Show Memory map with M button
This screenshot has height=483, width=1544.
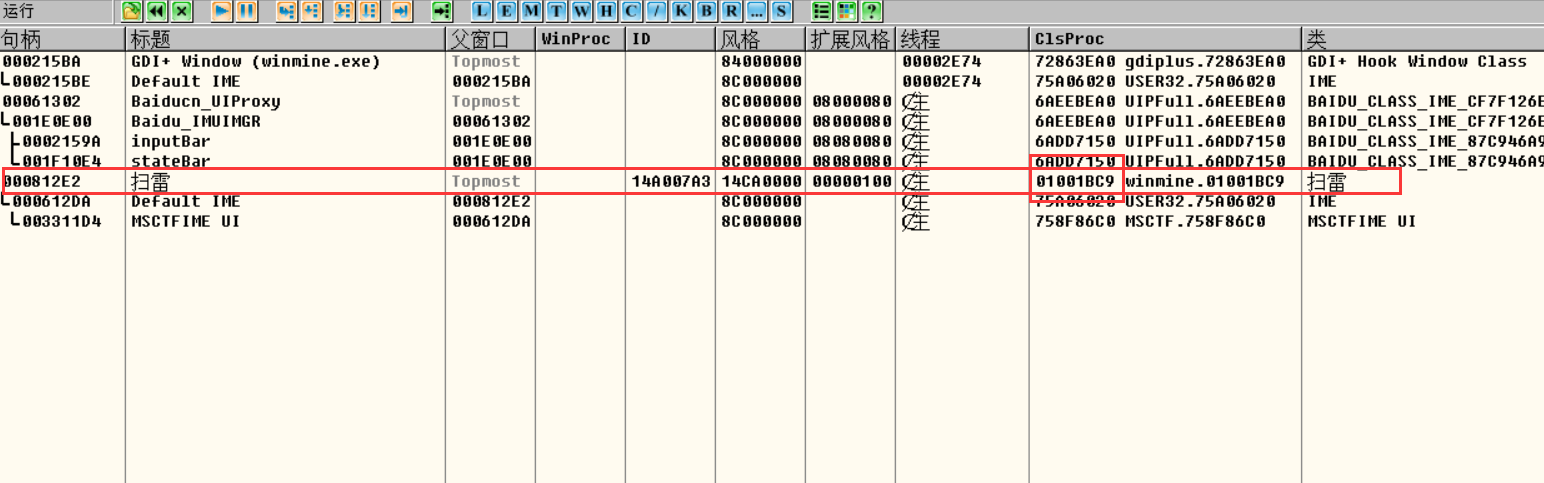530,11
